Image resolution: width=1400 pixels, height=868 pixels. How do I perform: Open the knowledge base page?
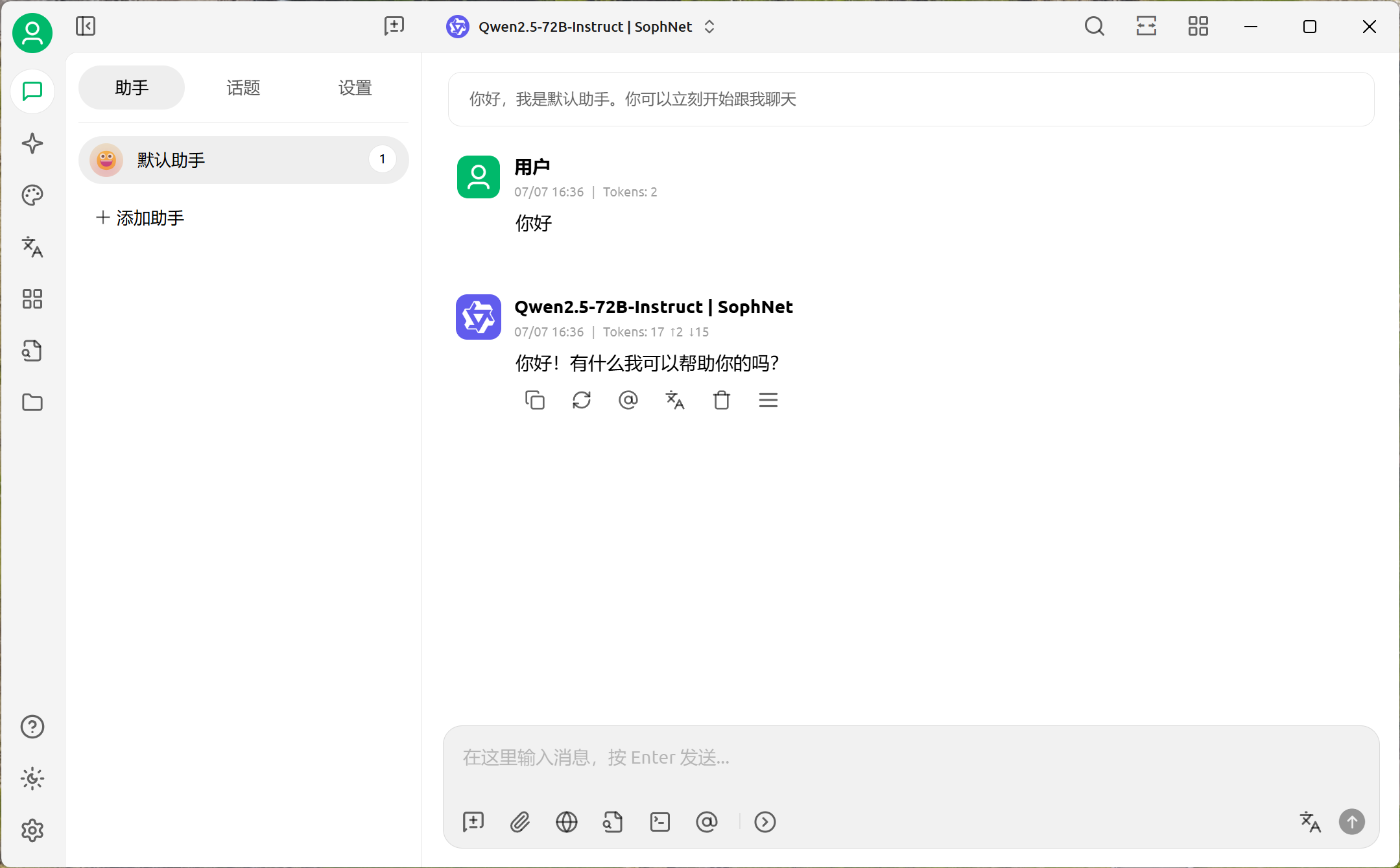coord(32,351)
